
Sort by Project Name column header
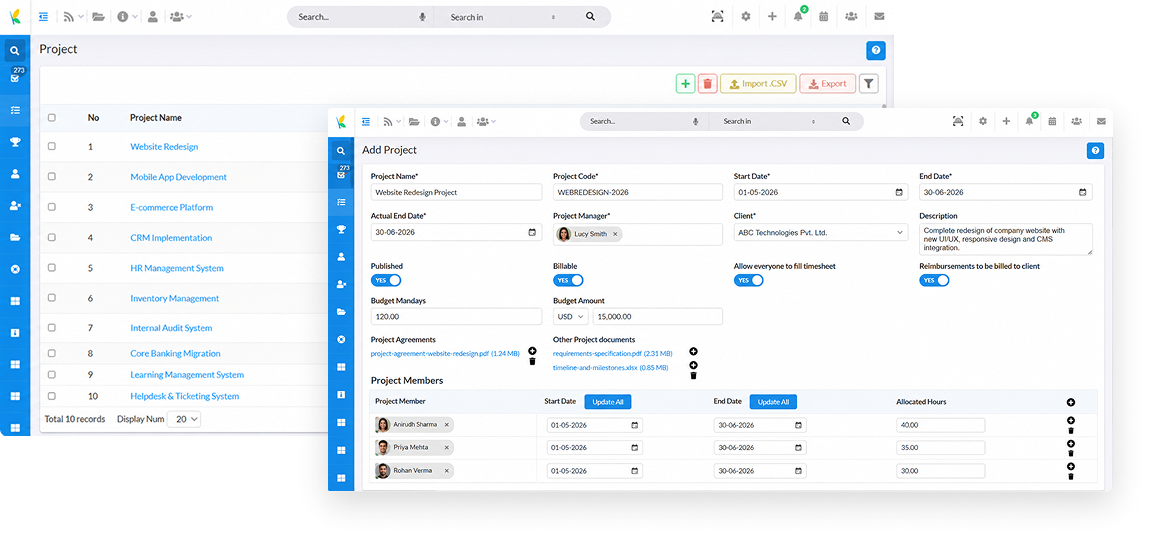click(155, 117)
